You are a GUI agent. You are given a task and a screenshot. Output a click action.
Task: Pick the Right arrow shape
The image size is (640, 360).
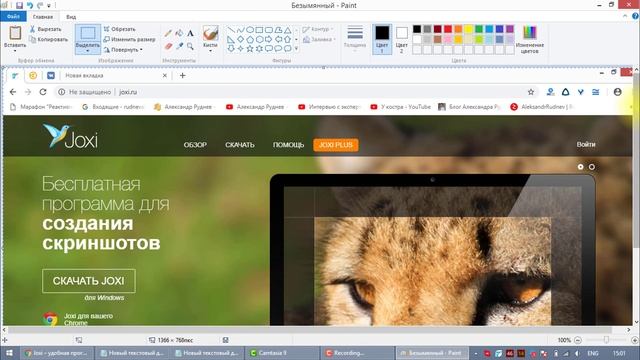(x=269, y=40)
